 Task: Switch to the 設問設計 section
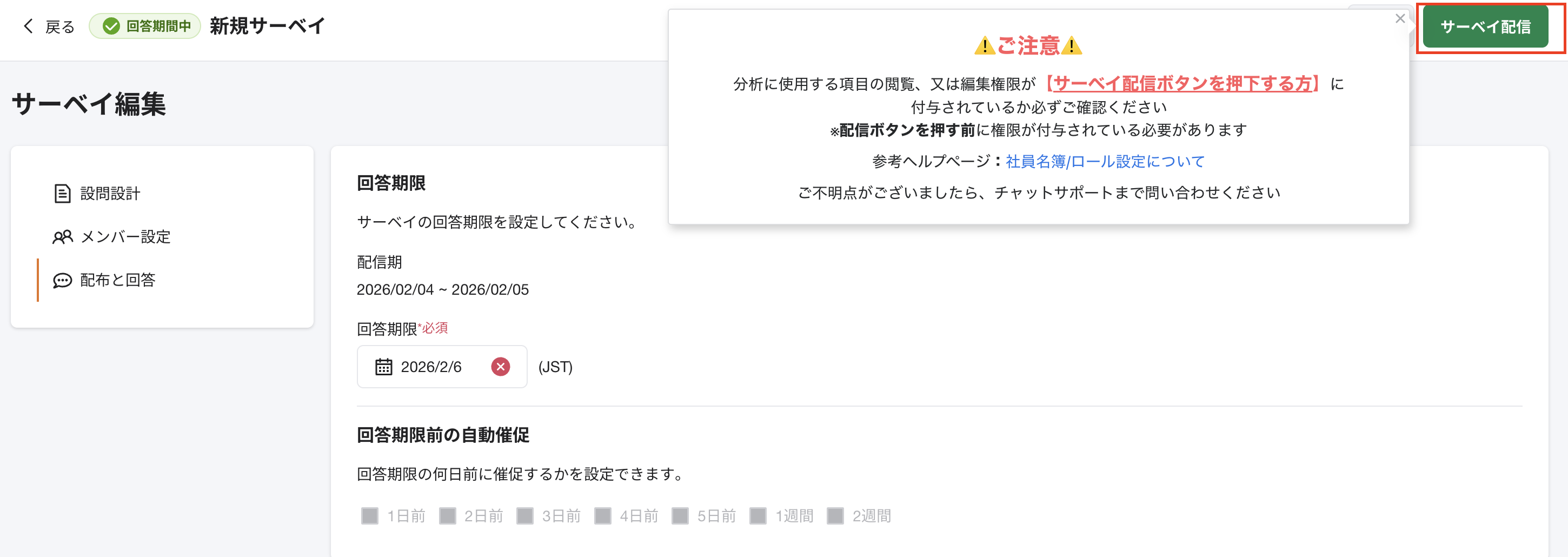point(110,193)
